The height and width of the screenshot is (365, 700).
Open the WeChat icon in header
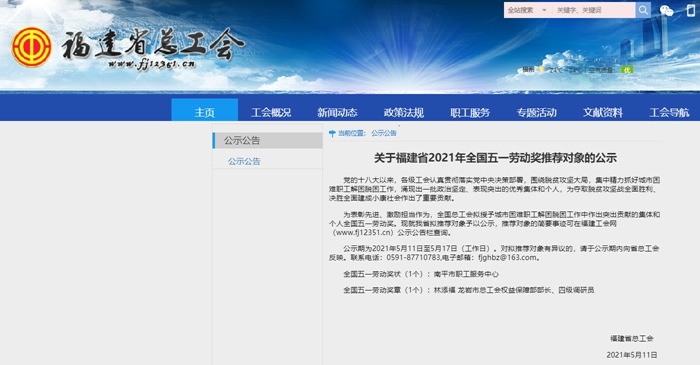pyautogui.click(x=667, y=10)
